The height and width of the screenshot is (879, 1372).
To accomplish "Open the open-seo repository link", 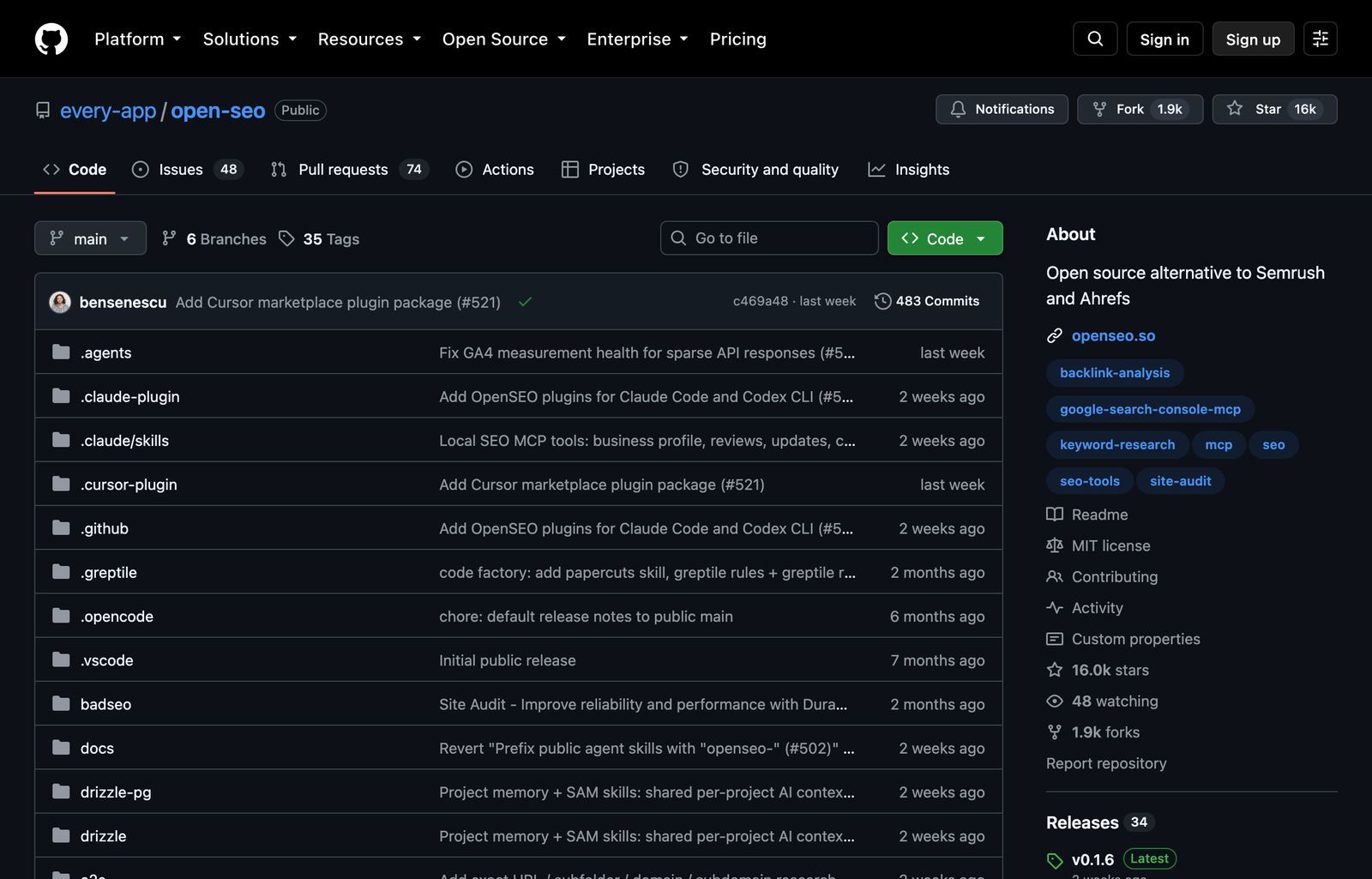I will point(218,111).
